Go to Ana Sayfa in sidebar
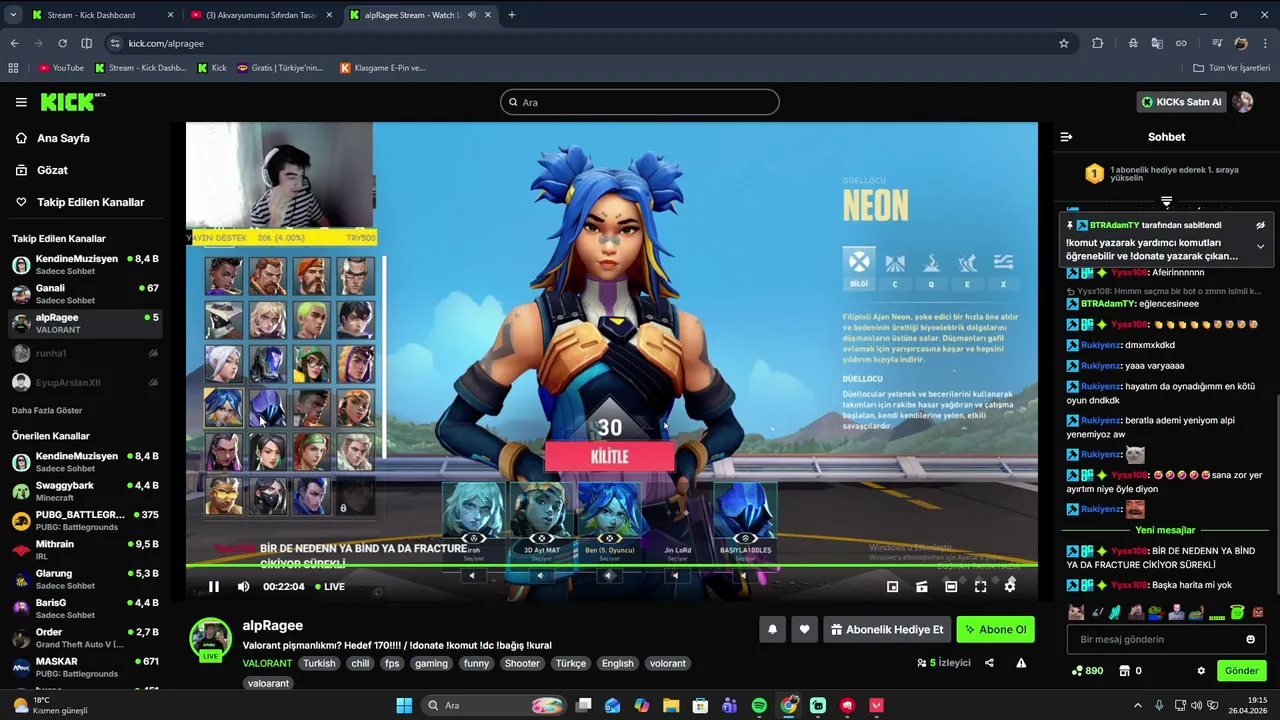This screenshot has width=1280, height=720. (x=63, y=138)
